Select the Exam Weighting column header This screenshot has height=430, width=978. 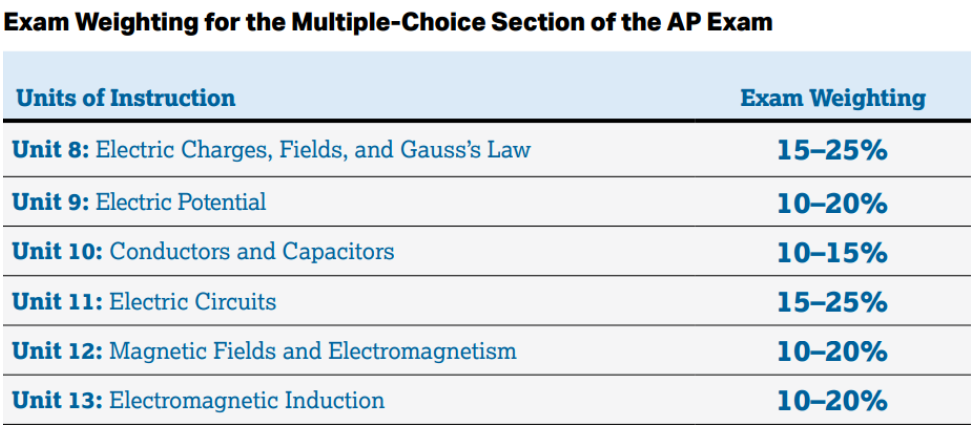833,98
